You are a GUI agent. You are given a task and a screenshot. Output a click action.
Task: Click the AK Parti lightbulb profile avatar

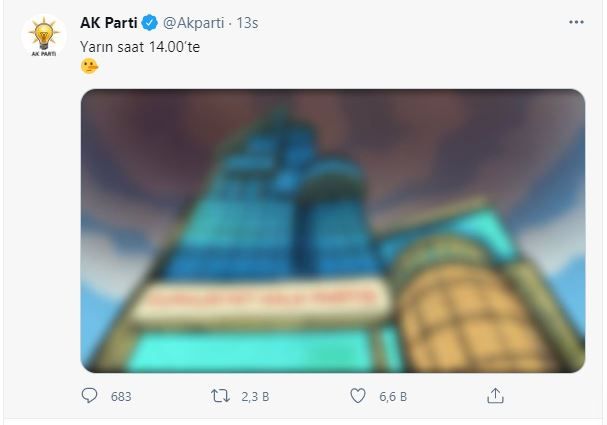click(44, 36)
